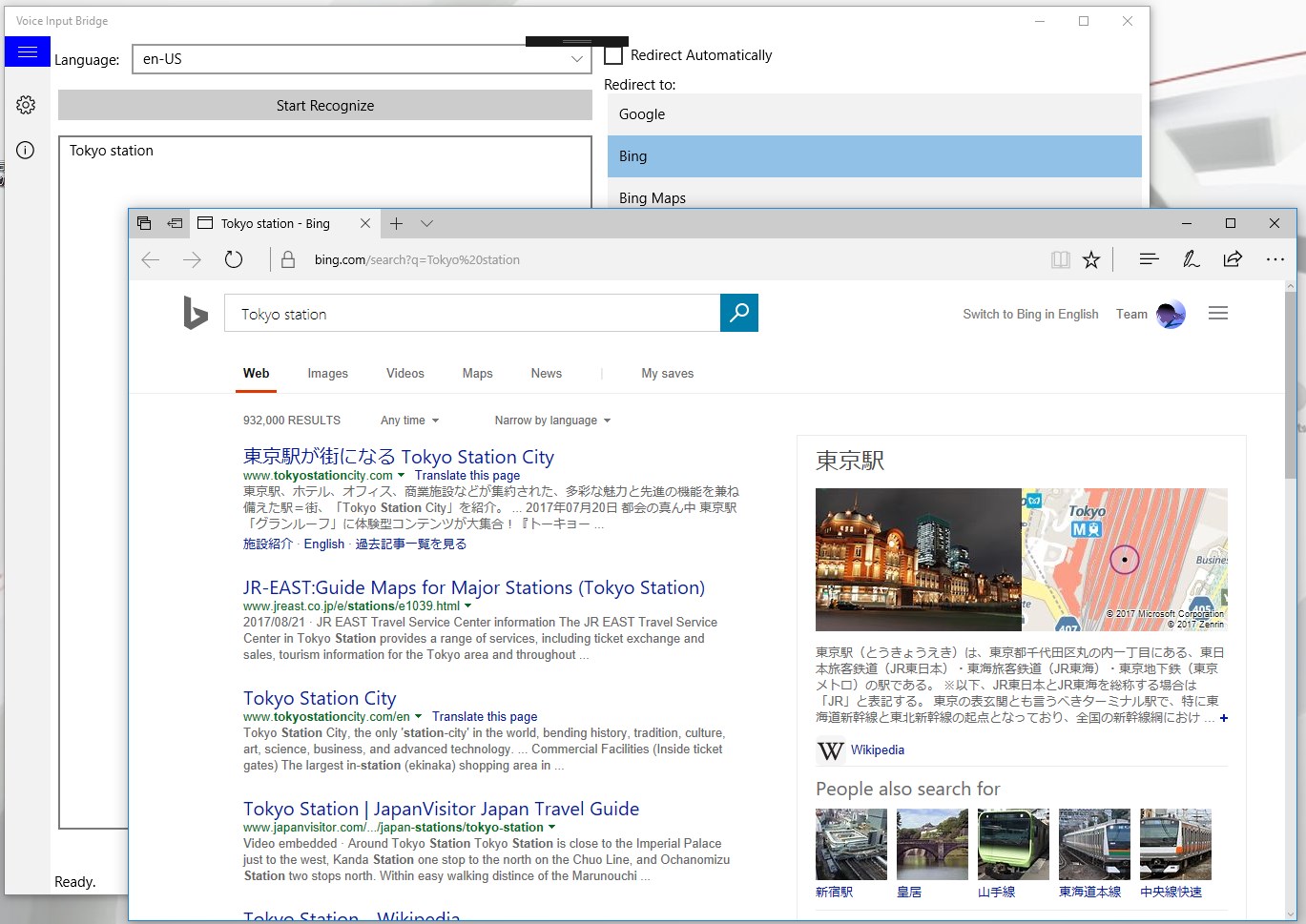Expand arrow next to www.tokyostationcity.com
This screenshot has height=924, width=1306.
click(x=401, y=476)
